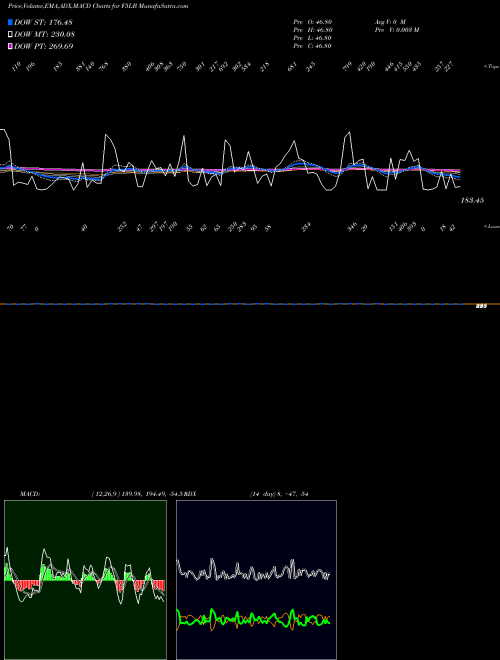
Task: Click the Lows marker at chart right
Action: [491, 226]
